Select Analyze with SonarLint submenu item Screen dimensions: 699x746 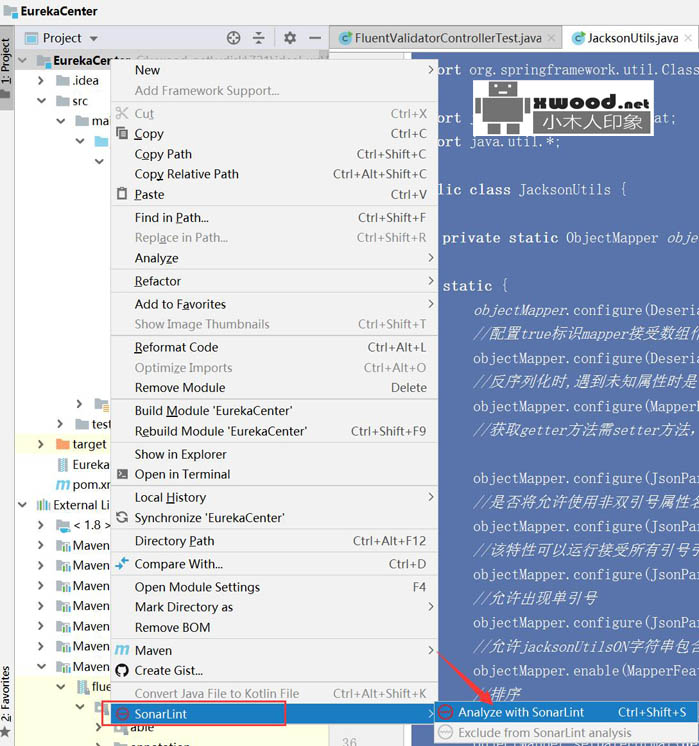pos(566,712)
